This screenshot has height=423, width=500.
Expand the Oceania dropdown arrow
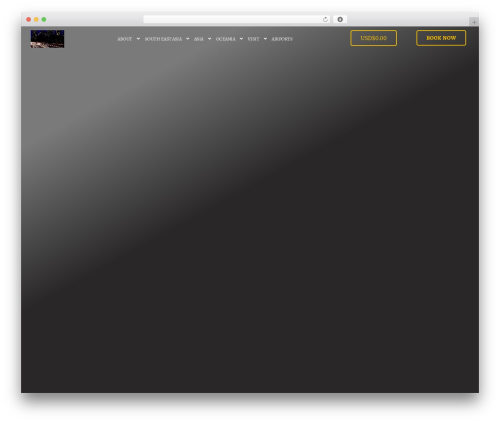[241, 39]
